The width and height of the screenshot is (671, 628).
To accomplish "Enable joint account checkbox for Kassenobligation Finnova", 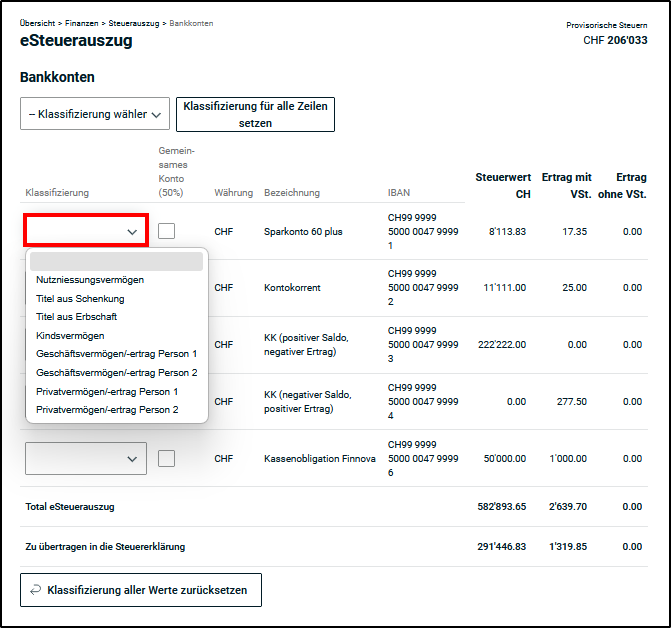I will point(166,458).
